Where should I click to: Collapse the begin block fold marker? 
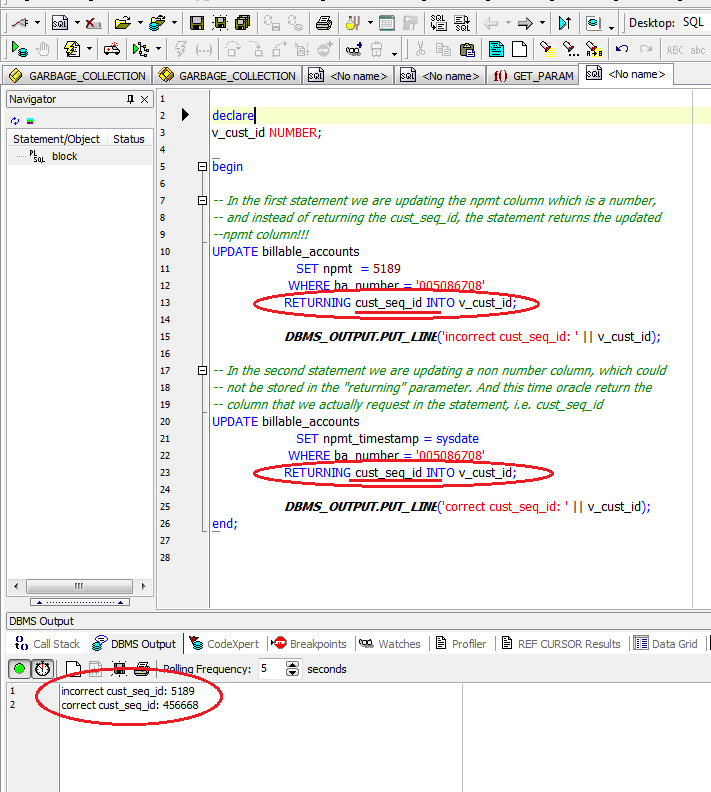[203, 167]
